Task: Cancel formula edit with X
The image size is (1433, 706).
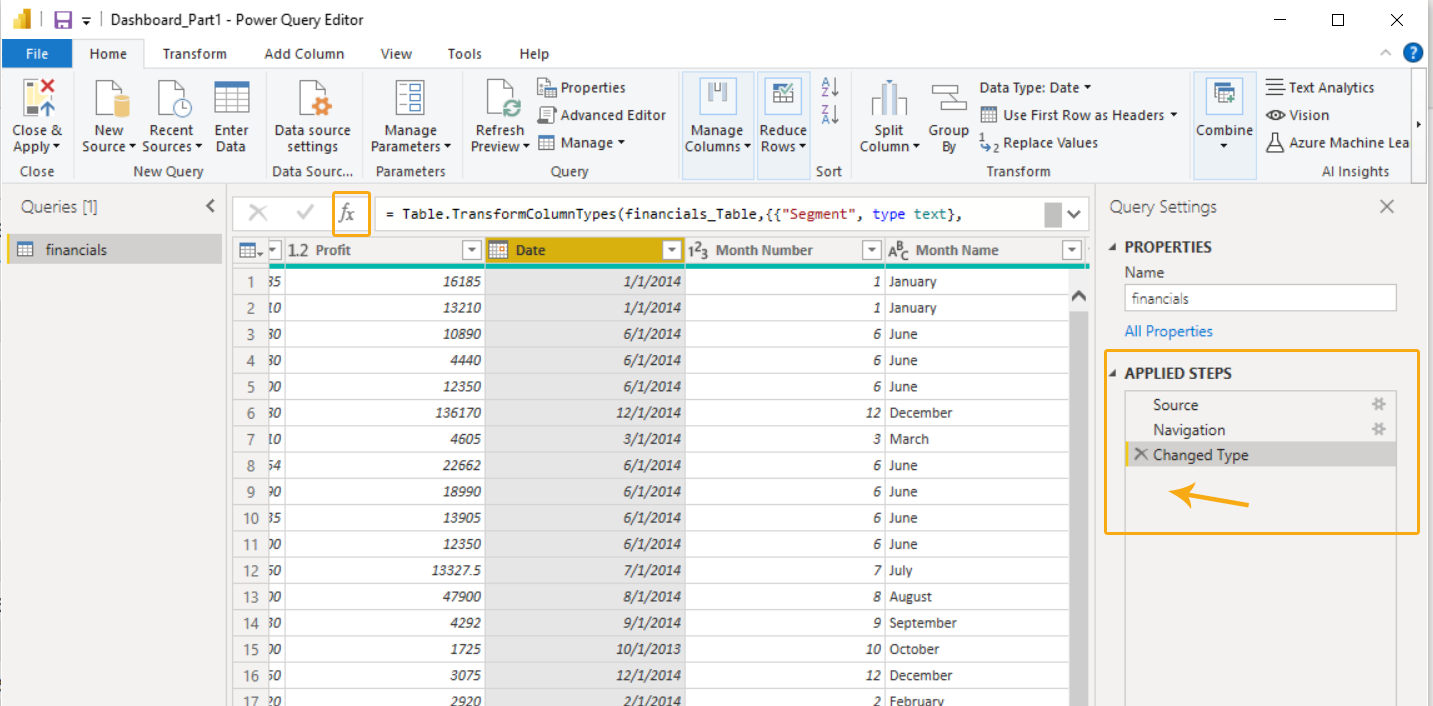Action: pyautogui.click(x=258, y=213)
